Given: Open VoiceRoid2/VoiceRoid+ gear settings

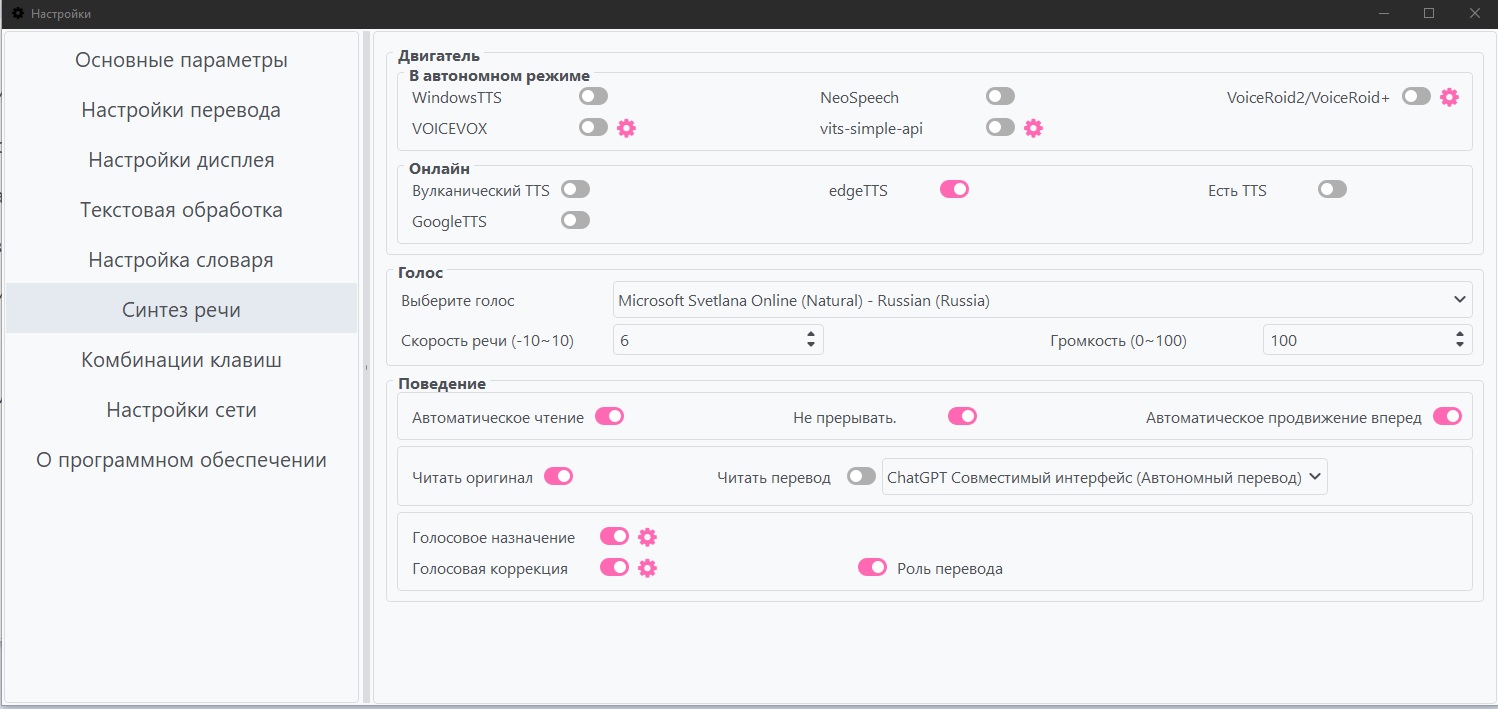Looking at the screenshot, I should coord(1449,97).
